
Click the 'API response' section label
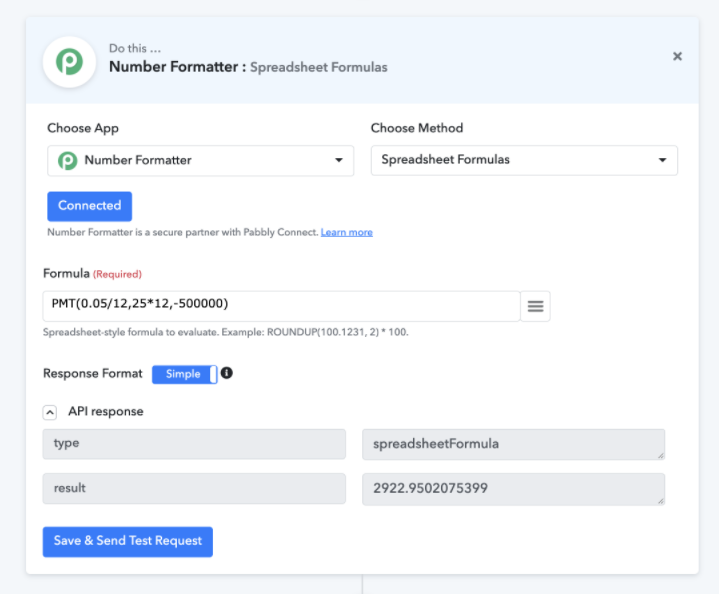[x=106, y=411]
